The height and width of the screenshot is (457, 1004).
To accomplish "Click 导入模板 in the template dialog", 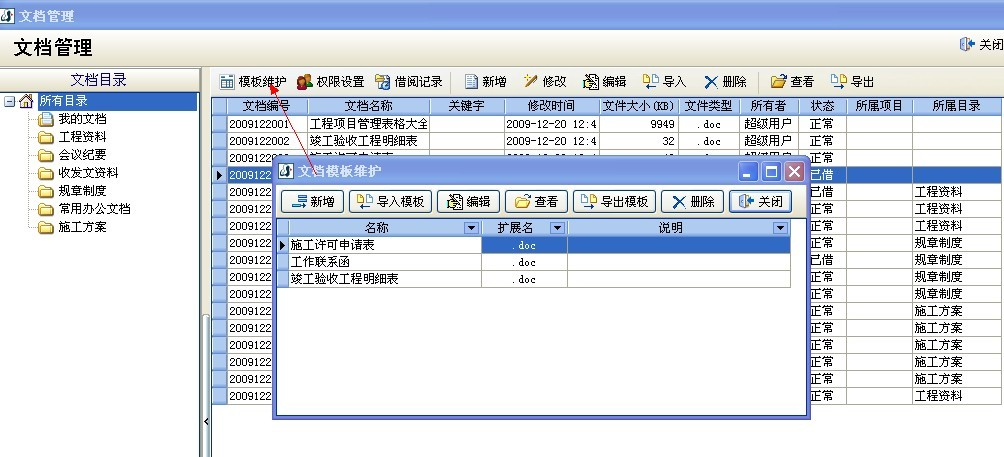I will 390,201.
